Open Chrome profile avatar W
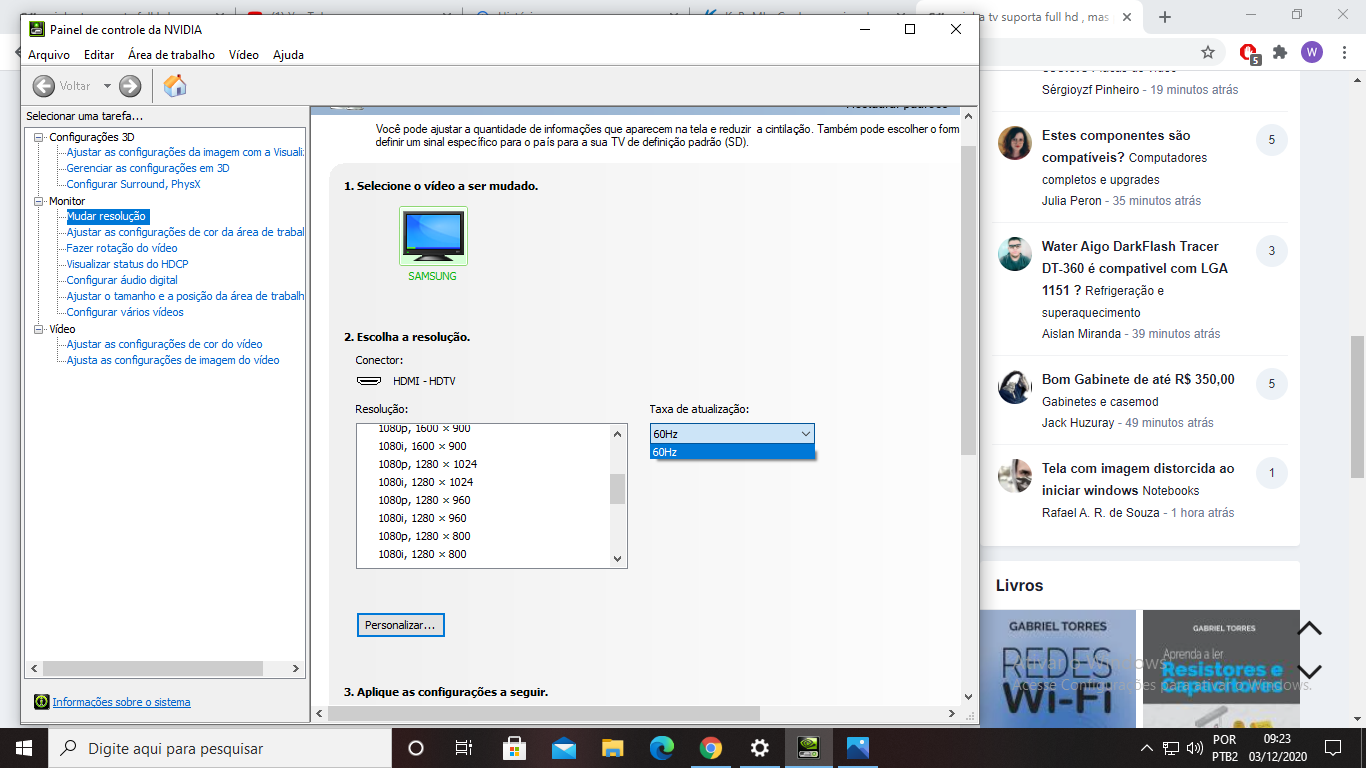The width and height of the screenshot is (1370, 770). point(1312,52)
